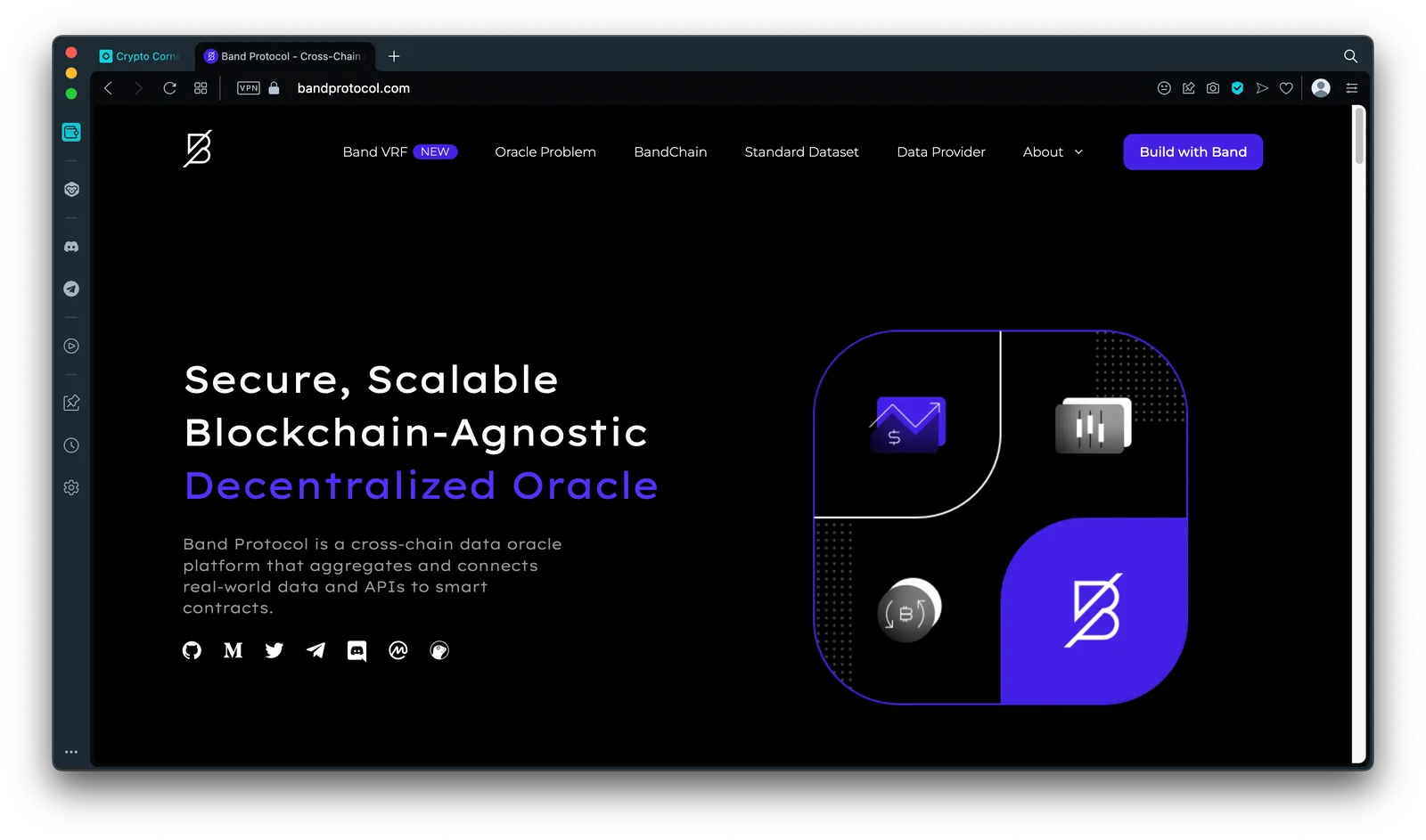The width and height of the screenshot is (1426, 840).
Task: Click the 'Decentralized Oracle' heading text
Action: coord(422,486)
